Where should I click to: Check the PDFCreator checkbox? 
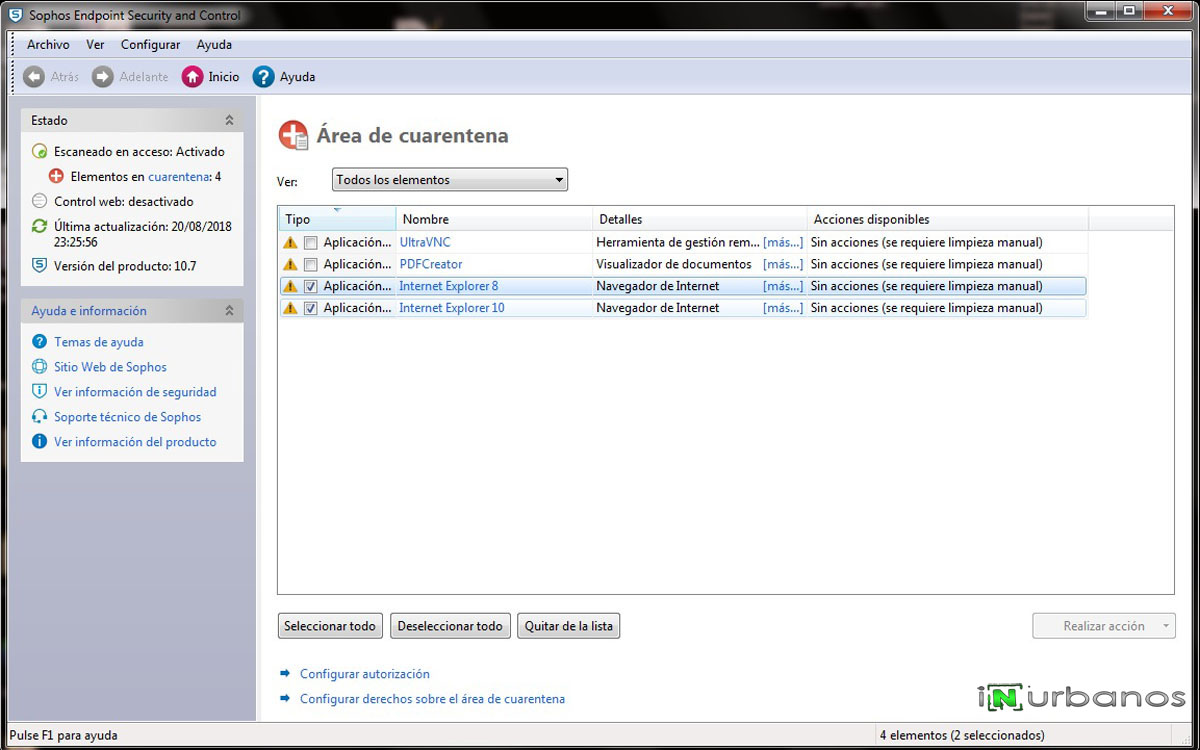point(310,263)
